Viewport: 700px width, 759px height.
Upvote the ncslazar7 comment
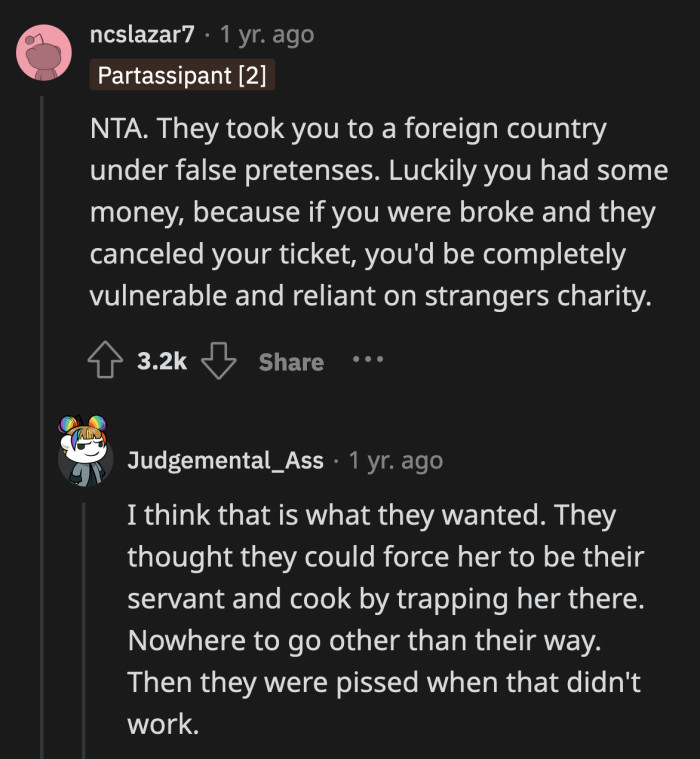(105, 361)
